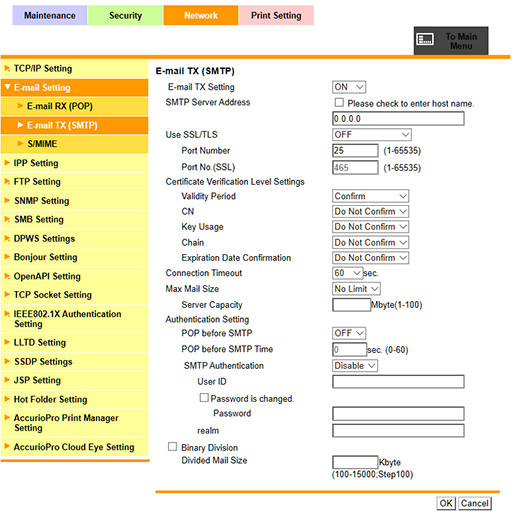Viewport: 517px width, 515px height.
Task: Go back with To Main Menu
Action: pyautogui.click(x=451, y=41)
